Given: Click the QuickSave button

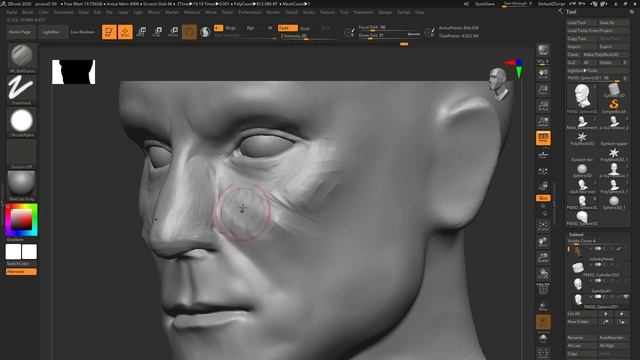Looking at the screenshot, I should click(484, 4).
